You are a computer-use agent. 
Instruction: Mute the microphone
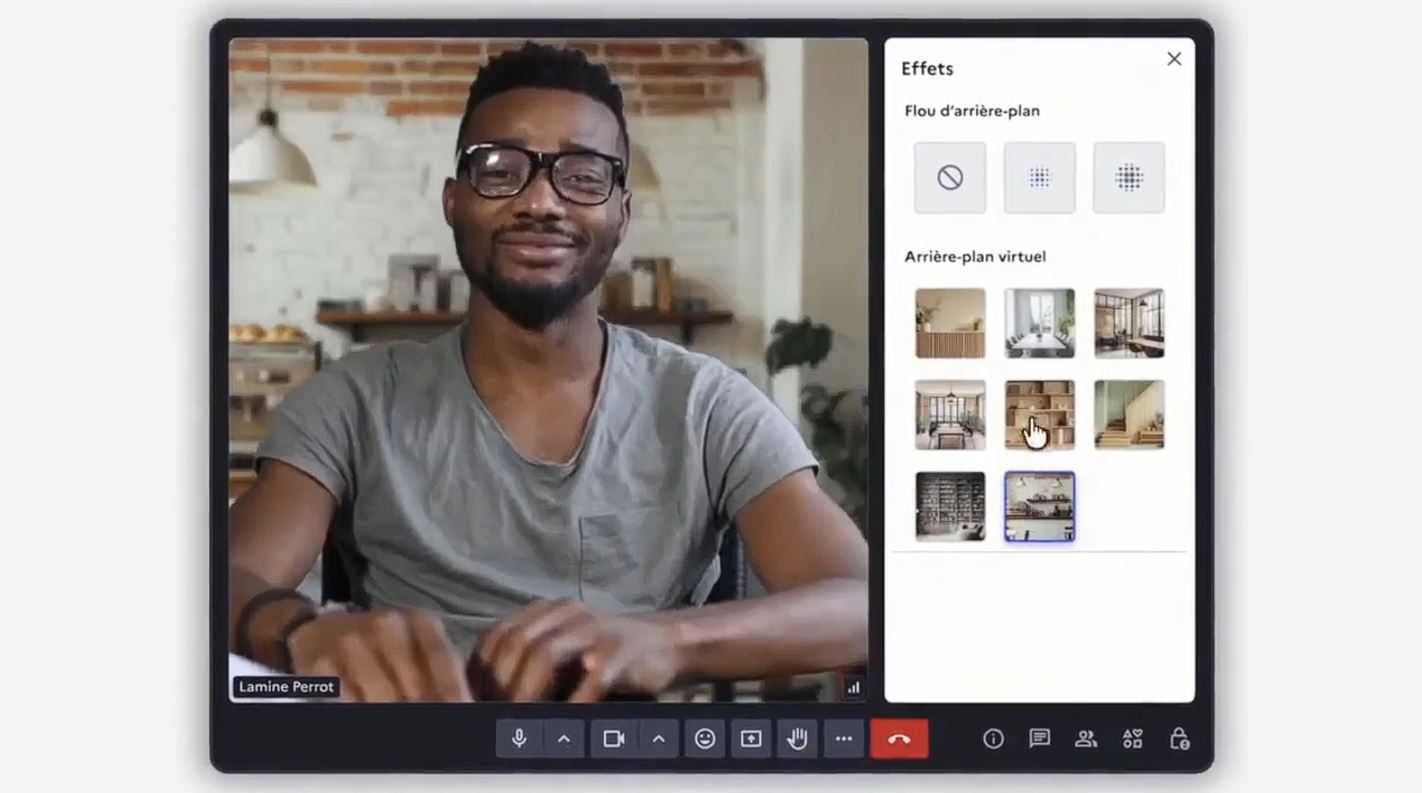click(x=519, y=739)
